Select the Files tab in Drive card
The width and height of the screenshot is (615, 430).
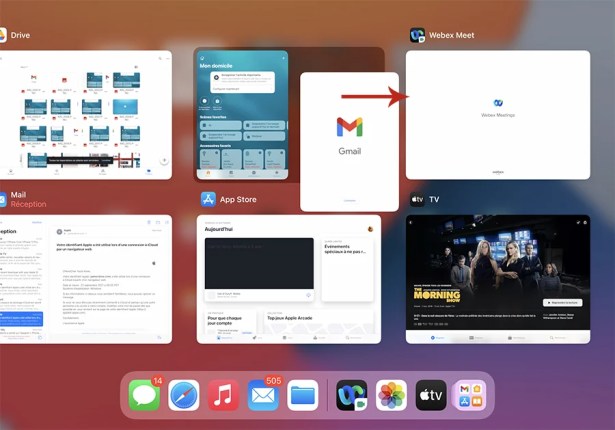[x=149, y=172]
